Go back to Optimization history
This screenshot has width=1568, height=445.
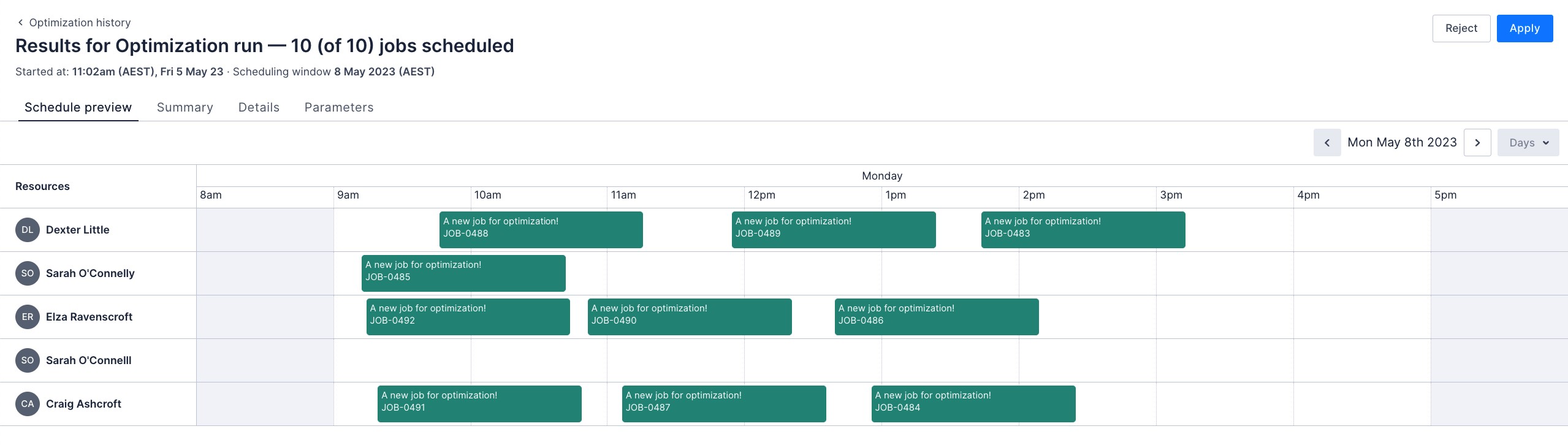pyautogui.click(x=74, y=23)
